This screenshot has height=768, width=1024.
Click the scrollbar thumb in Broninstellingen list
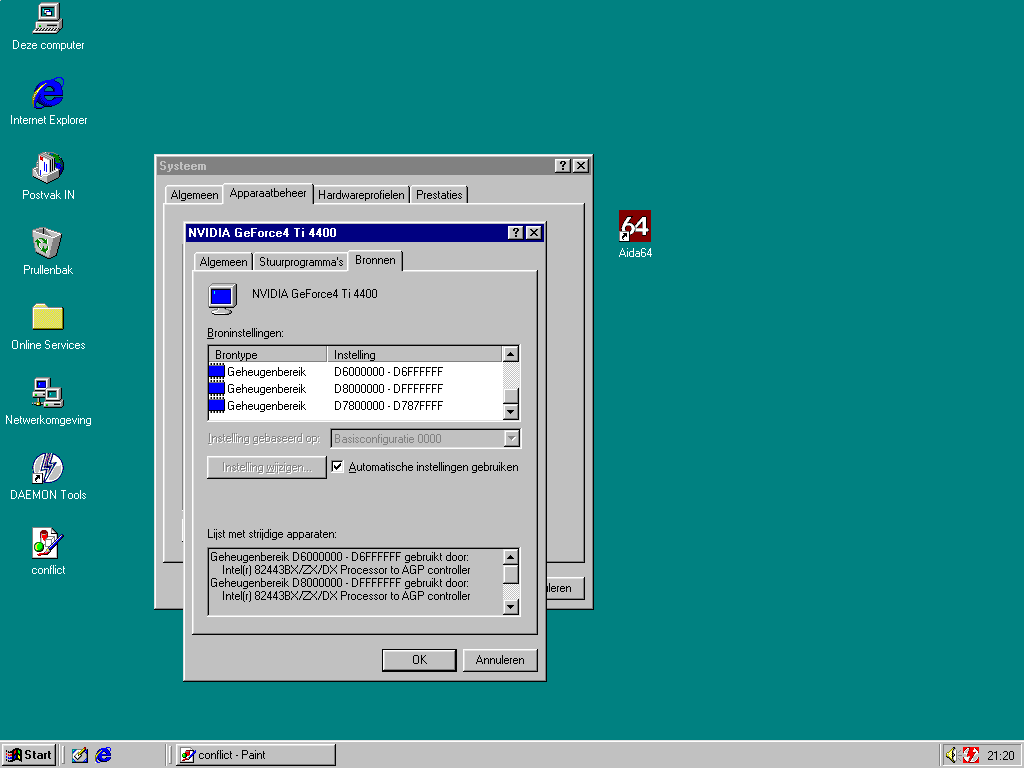[x=511, y=396]
